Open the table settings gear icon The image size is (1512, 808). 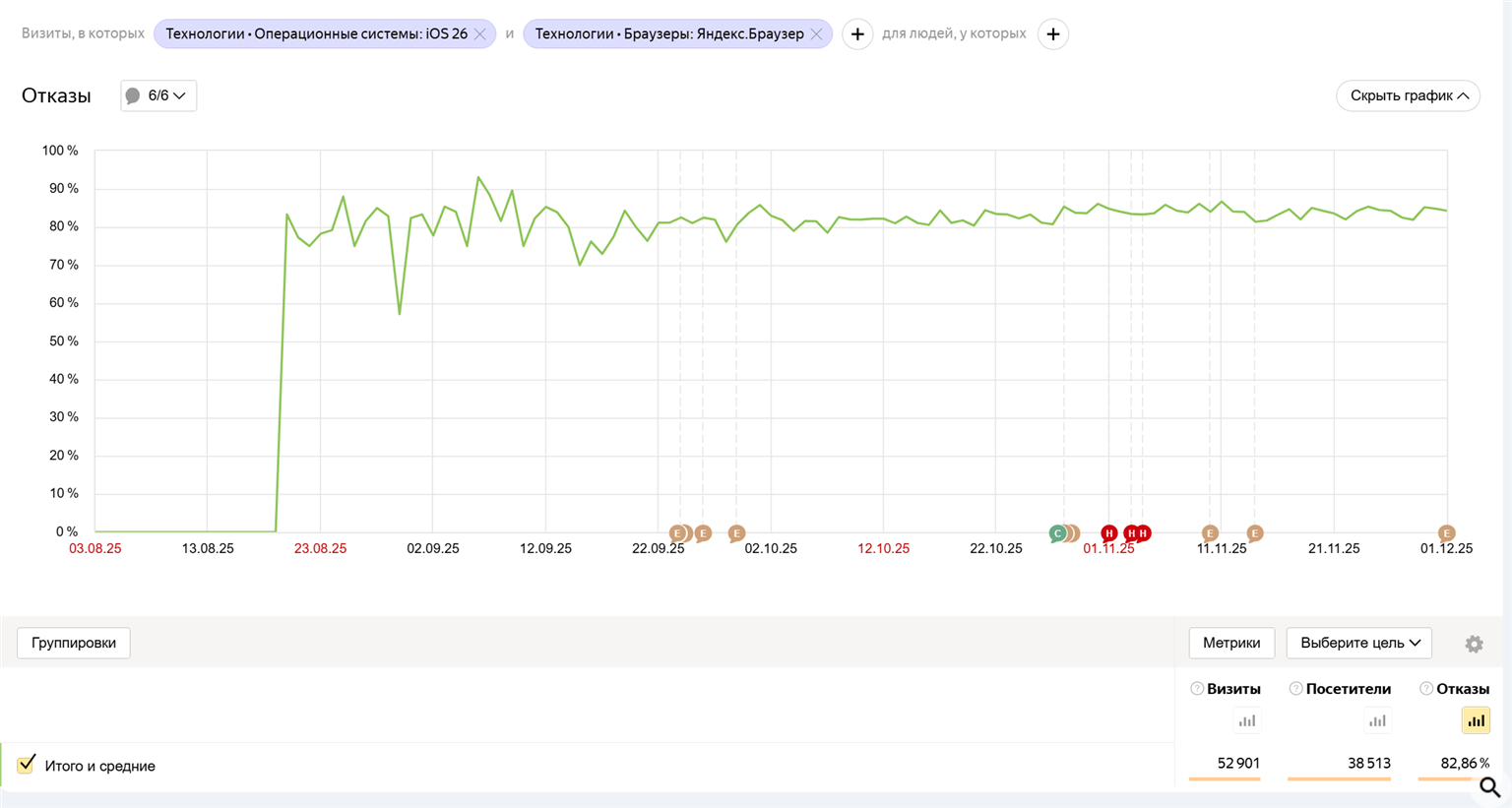(1474, 644)
